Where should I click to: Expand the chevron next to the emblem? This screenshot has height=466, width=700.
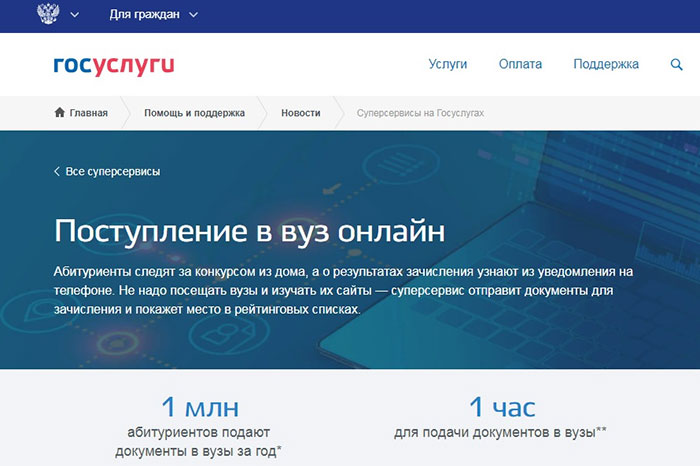(x=75, y=15)
